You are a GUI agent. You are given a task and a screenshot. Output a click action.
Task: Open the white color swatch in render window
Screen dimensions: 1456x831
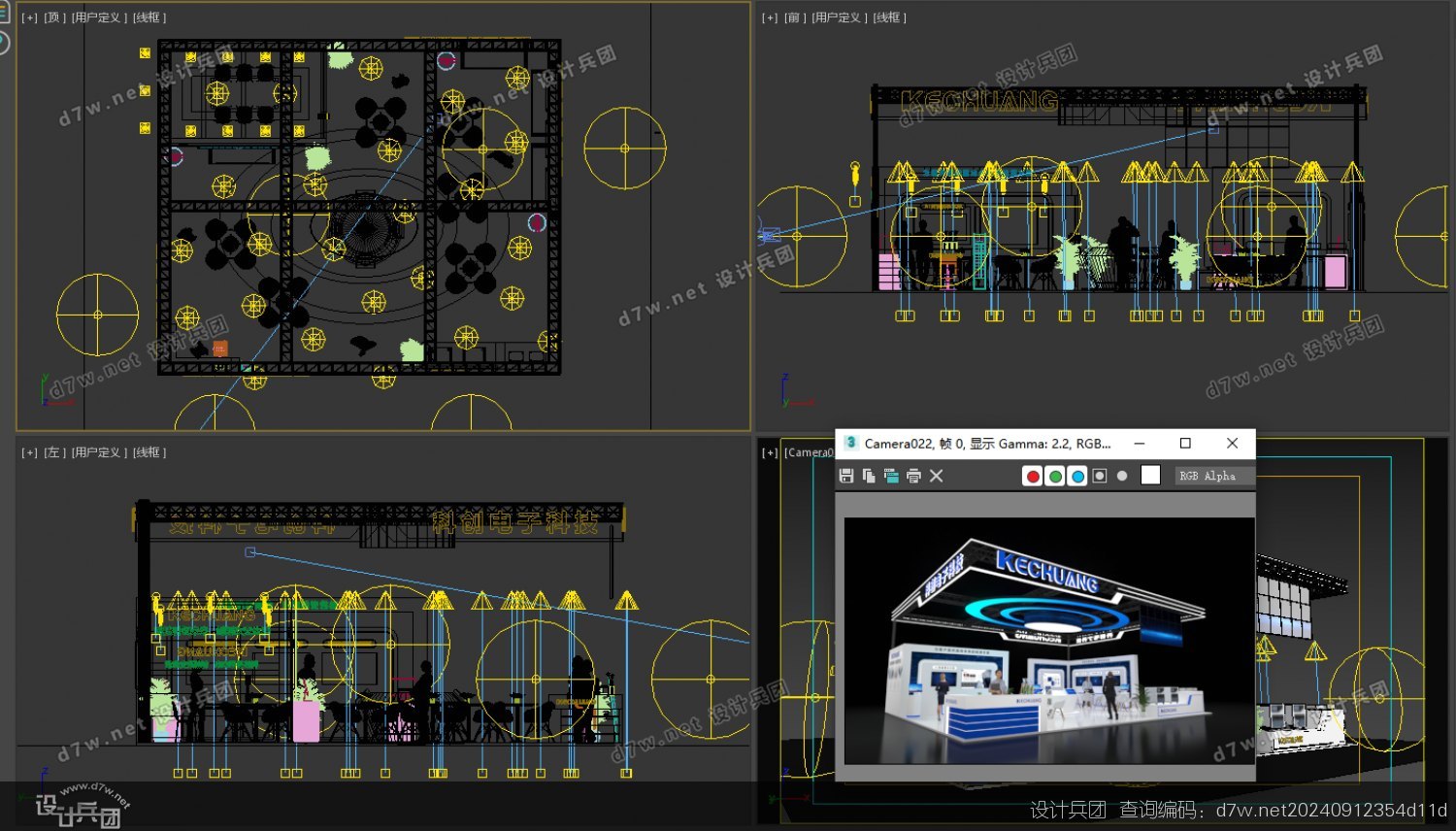tap(1150, 475)
